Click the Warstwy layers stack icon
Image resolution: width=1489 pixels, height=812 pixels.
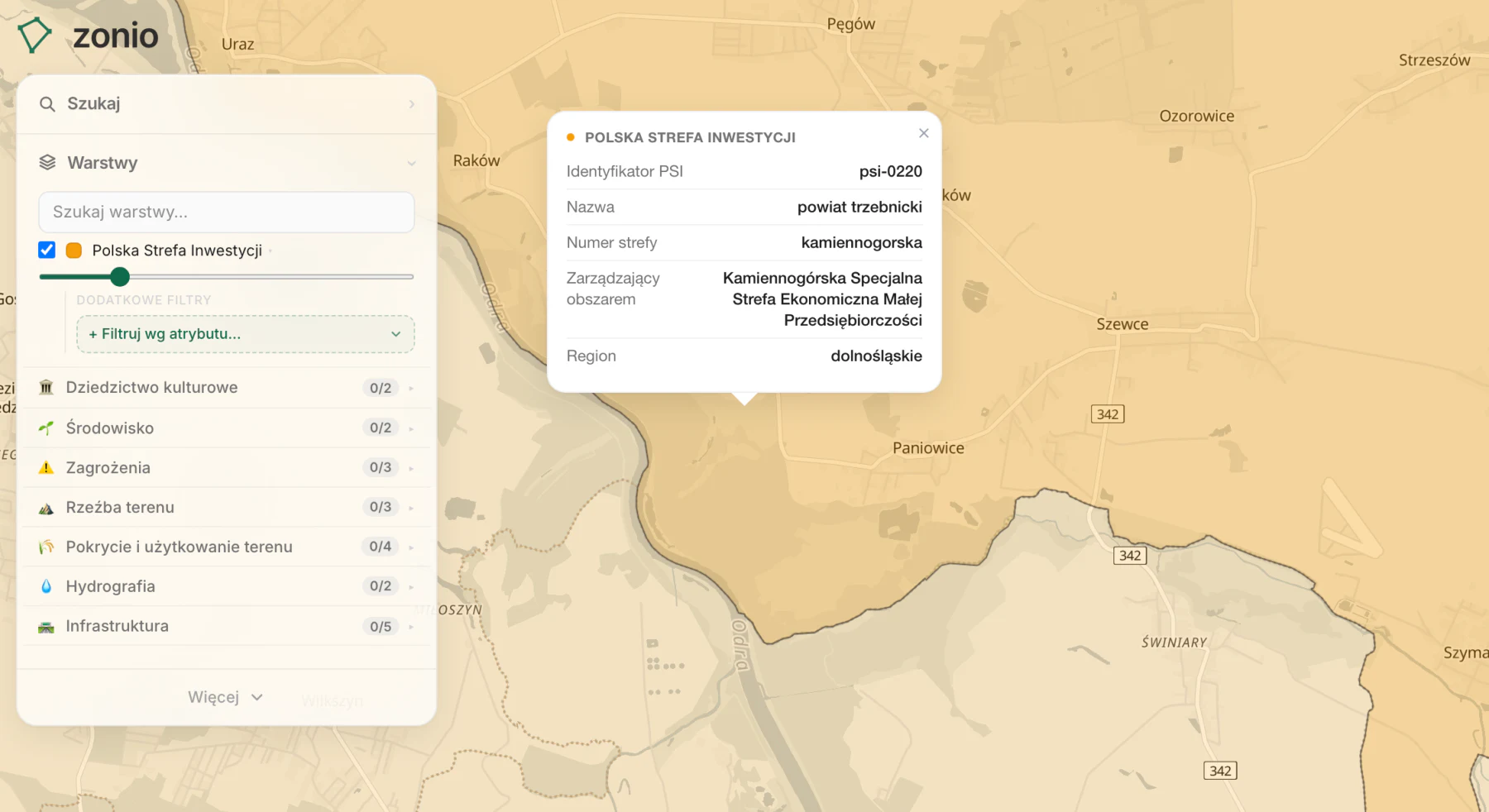tap(47, 162)
